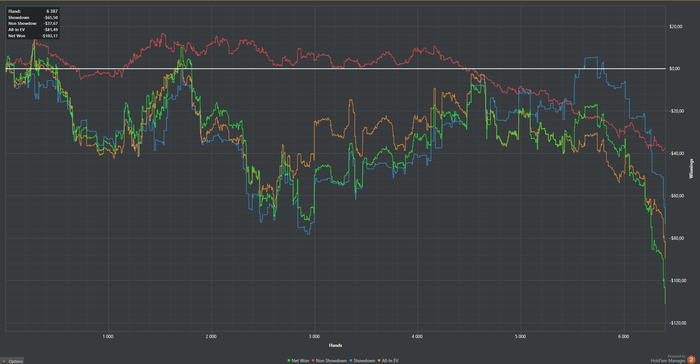Screen dimensions: 700x364
Task: Click the $20,00 y-axis label
Action: (675, 27)
